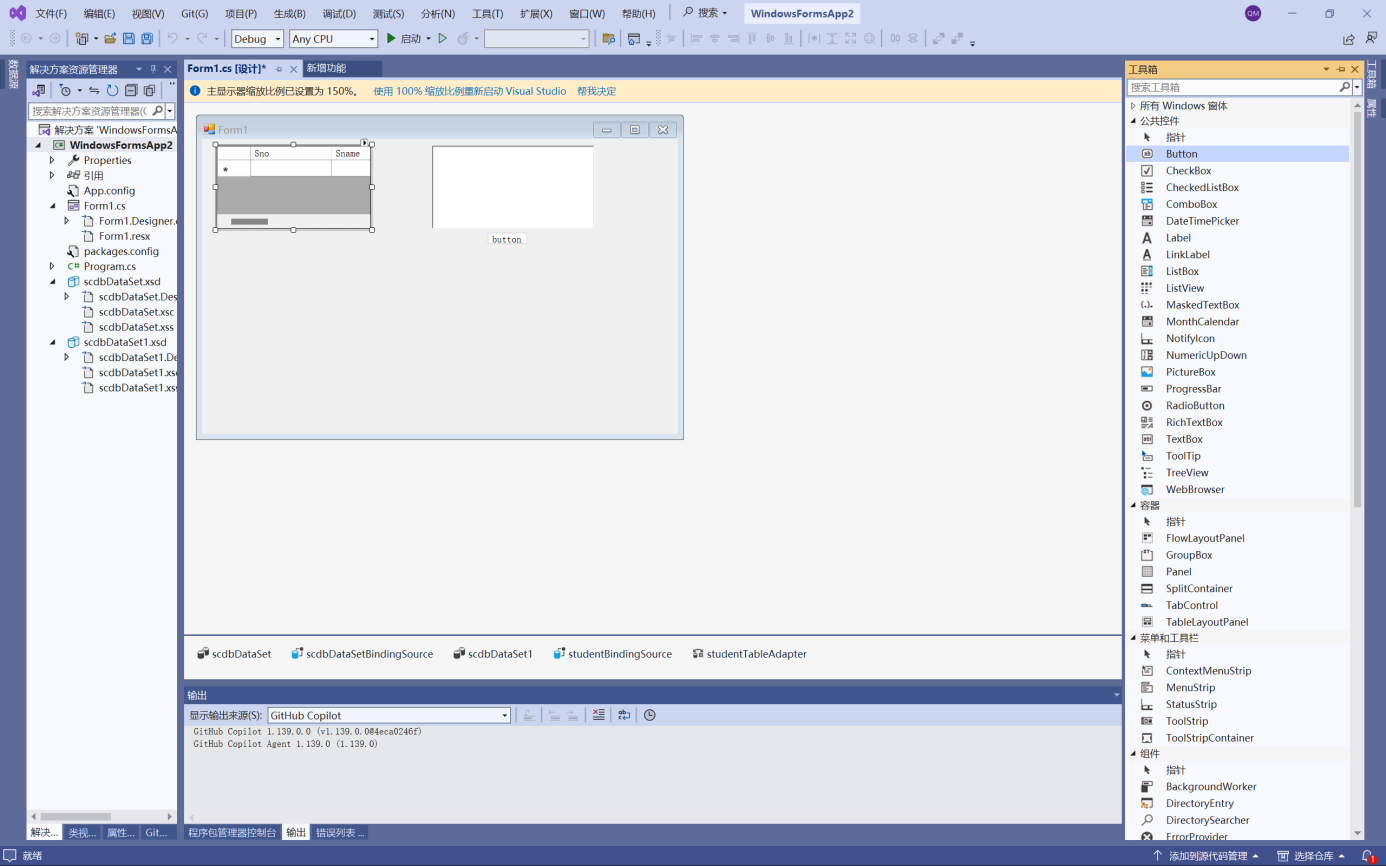Image resolution: width=1386 pixels, height=866 pixels.
Task: Expand the 所有 Windows 窗体 toolbox section
Action: [x=1133, y=106]
